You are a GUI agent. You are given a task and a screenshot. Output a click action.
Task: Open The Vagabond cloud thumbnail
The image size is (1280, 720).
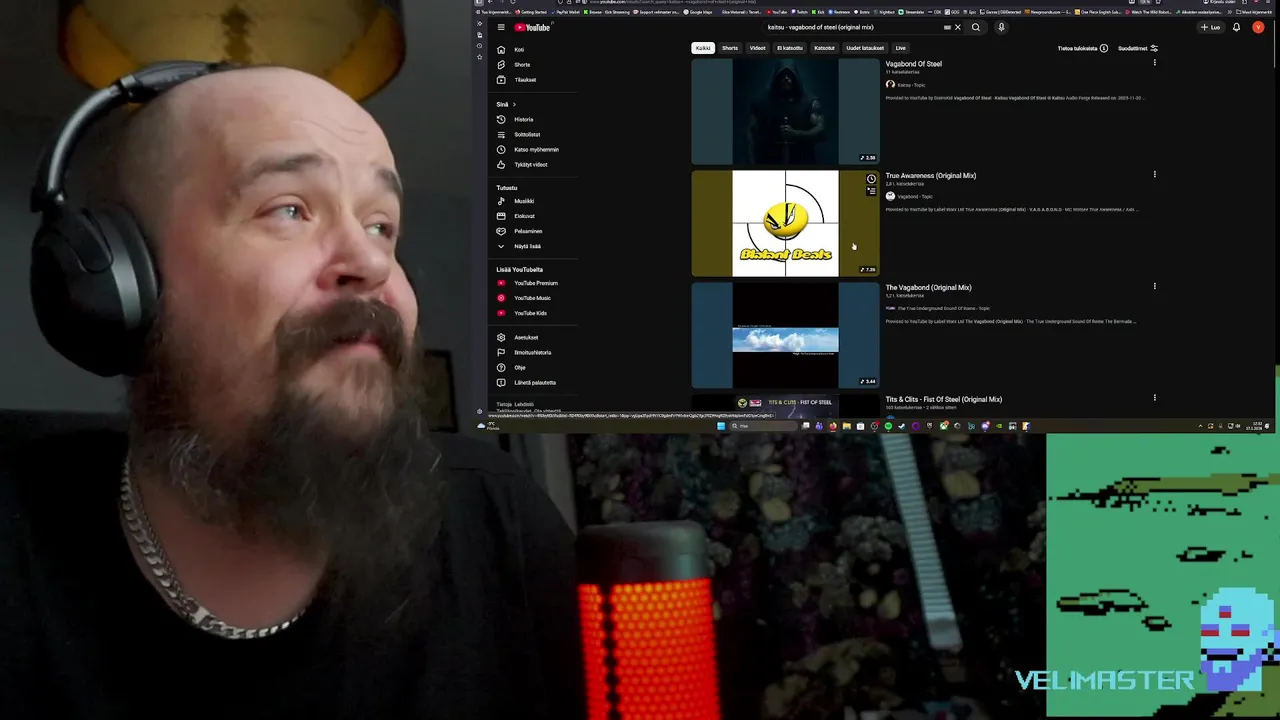click(785, 335)
